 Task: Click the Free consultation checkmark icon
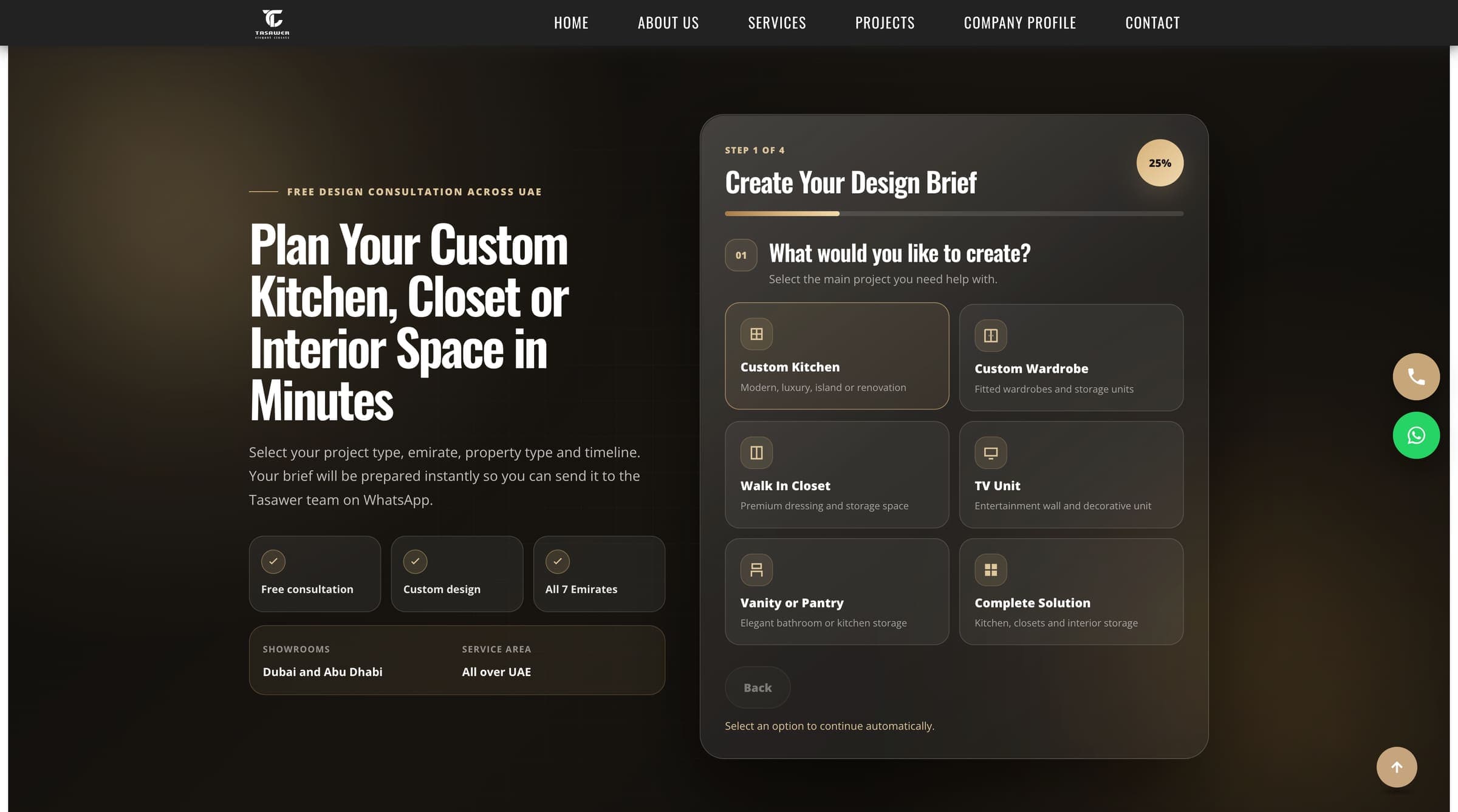tap(273, 561)
